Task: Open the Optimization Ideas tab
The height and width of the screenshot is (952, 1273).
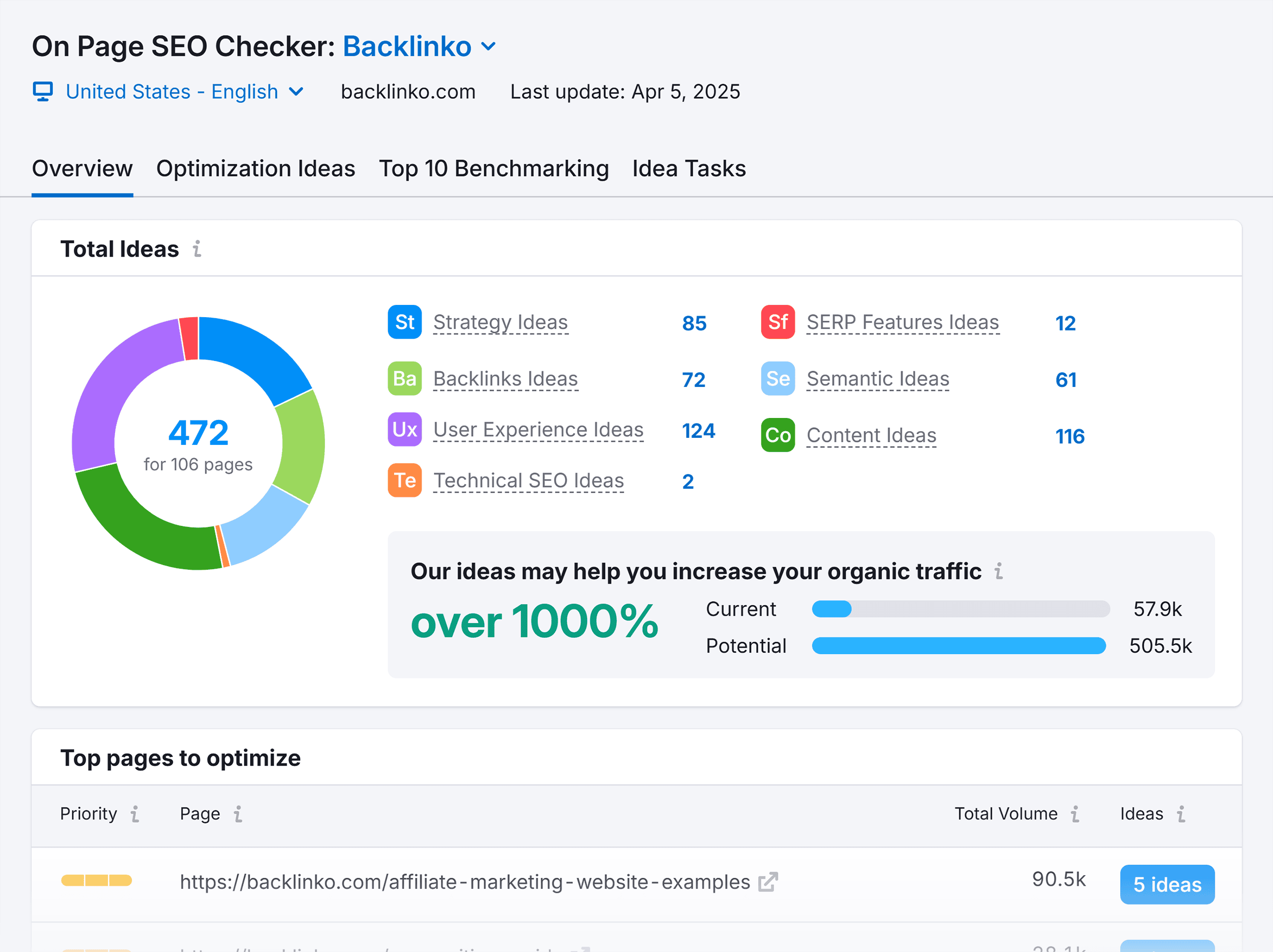Action: [x=256, y=169]
